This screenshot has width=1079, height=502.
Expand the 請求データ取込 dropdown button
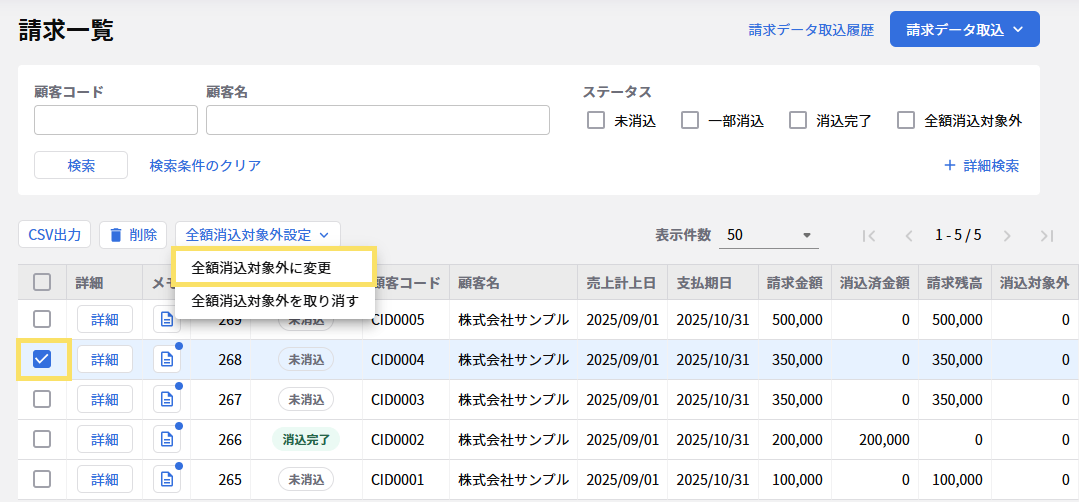964,30
